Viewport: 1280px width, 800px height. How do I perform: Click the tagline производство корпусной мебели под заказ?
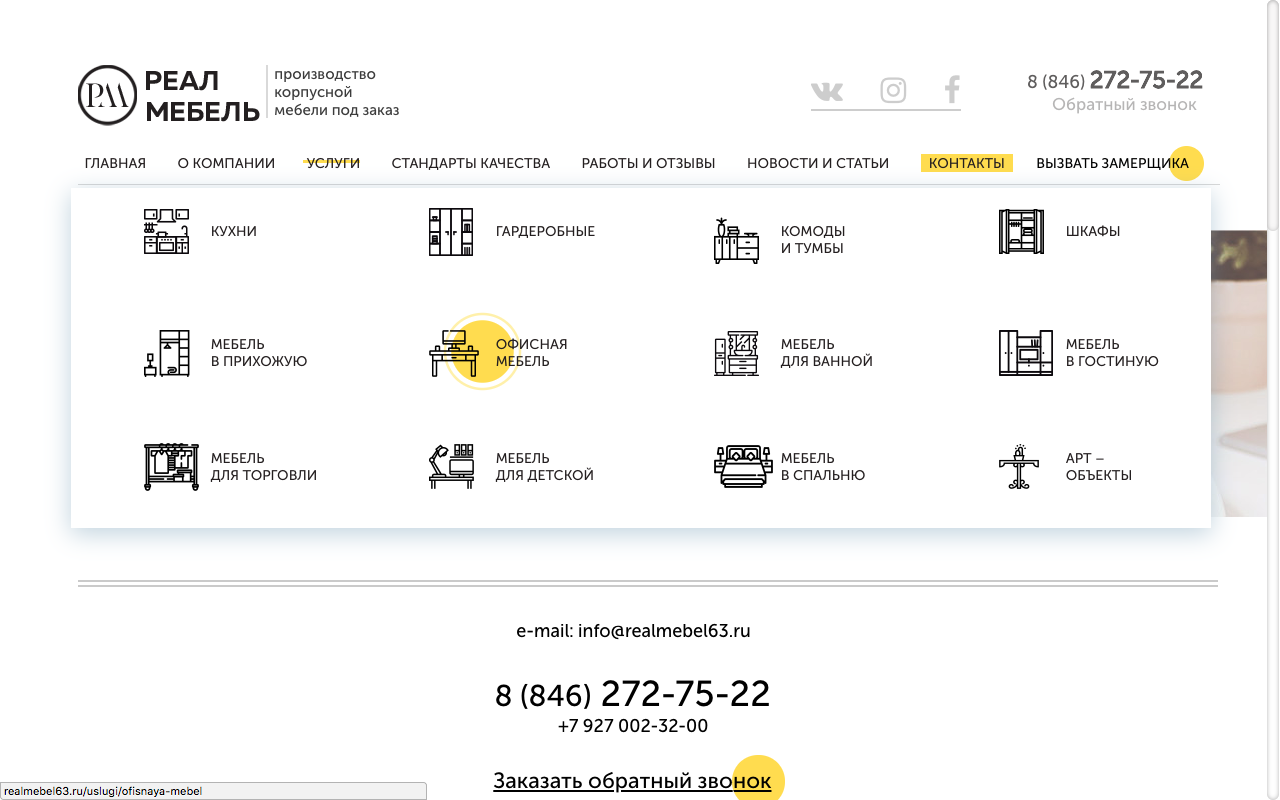click(x=337, y=93)
